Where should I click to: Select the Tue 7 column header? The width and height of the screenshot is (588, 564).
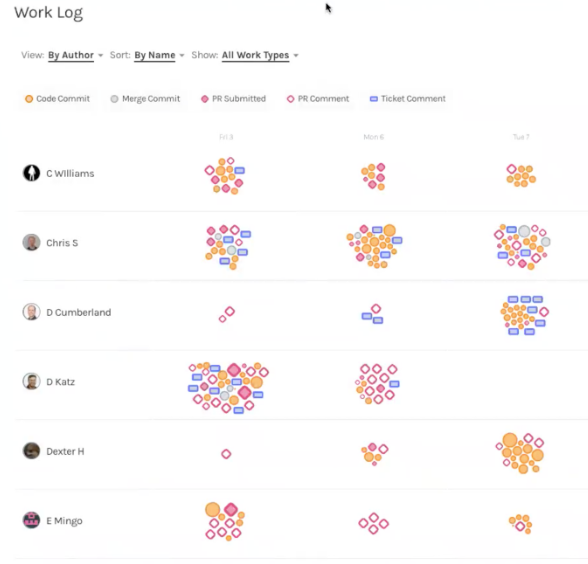tap(521, 137)
